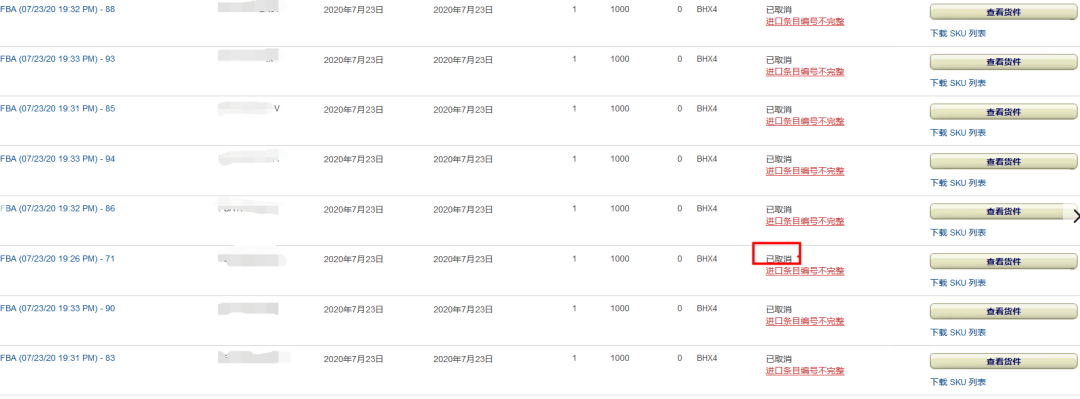
Task: Open shipment FBA (07/23/20 19:33 PM) - 93
Action: tap(57, 59)
